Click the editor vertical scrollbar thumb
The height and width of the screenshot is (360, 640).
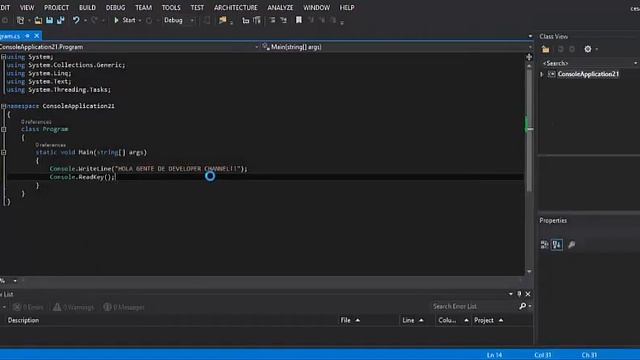529,131
